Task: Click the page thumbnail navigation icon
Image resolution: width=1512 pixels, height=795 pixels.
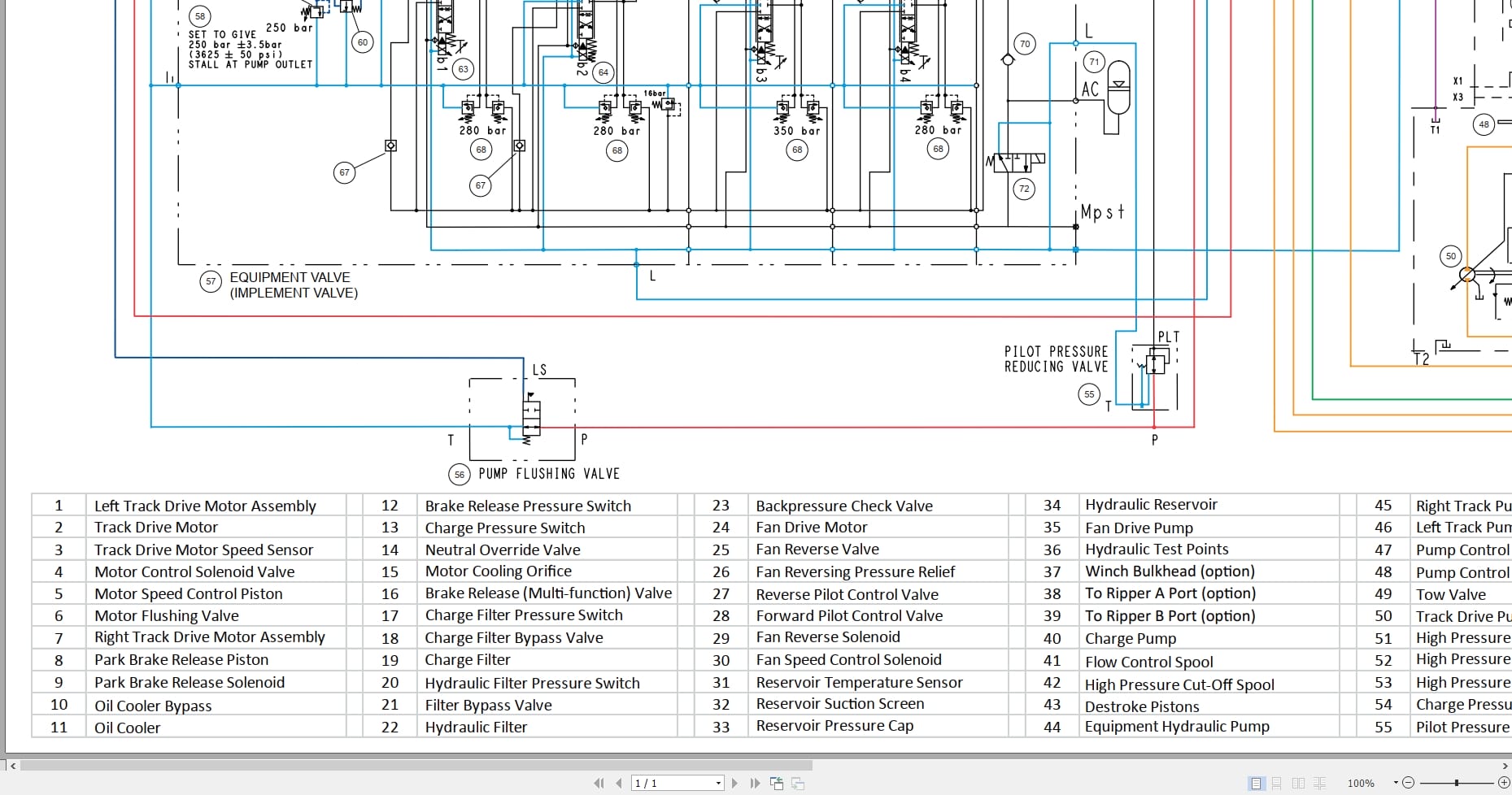Action: coord(777,783)
